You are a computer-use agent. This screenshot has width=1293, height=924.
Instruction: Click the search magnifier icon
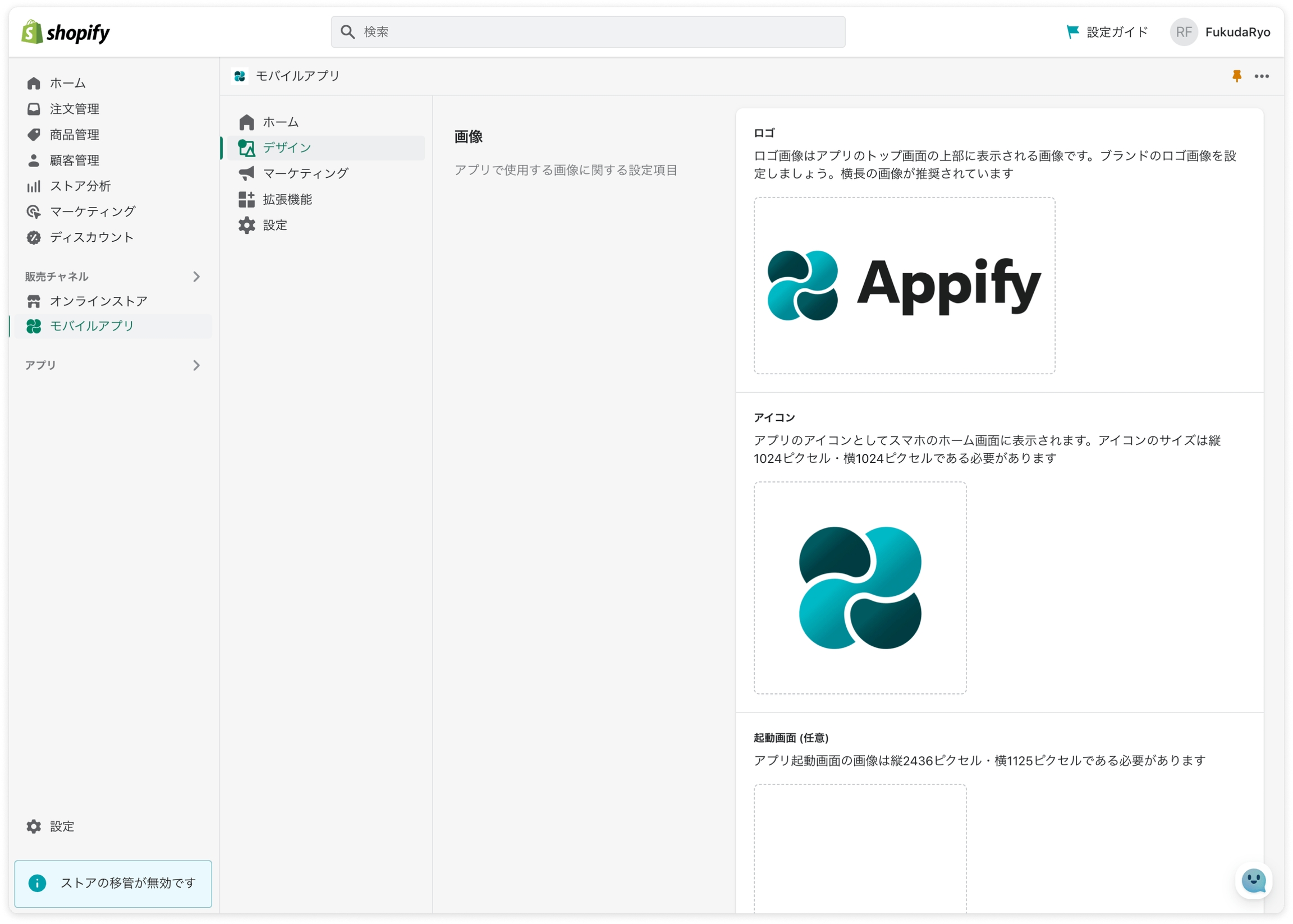pos(348,32)
